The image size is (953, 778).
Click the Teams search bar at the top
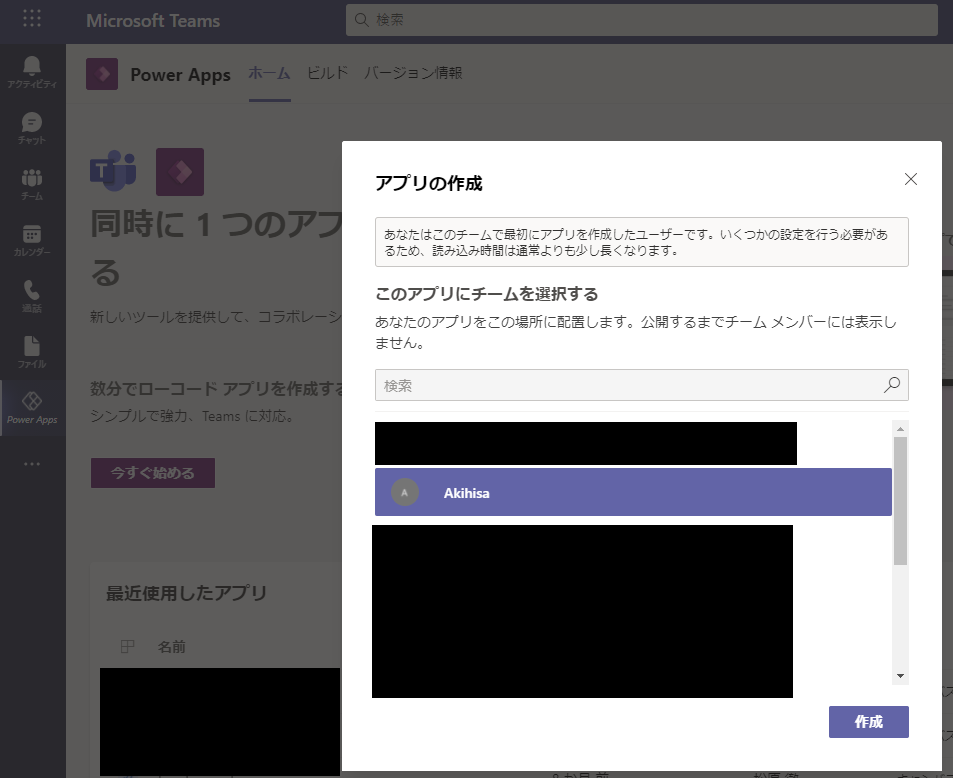640,20
